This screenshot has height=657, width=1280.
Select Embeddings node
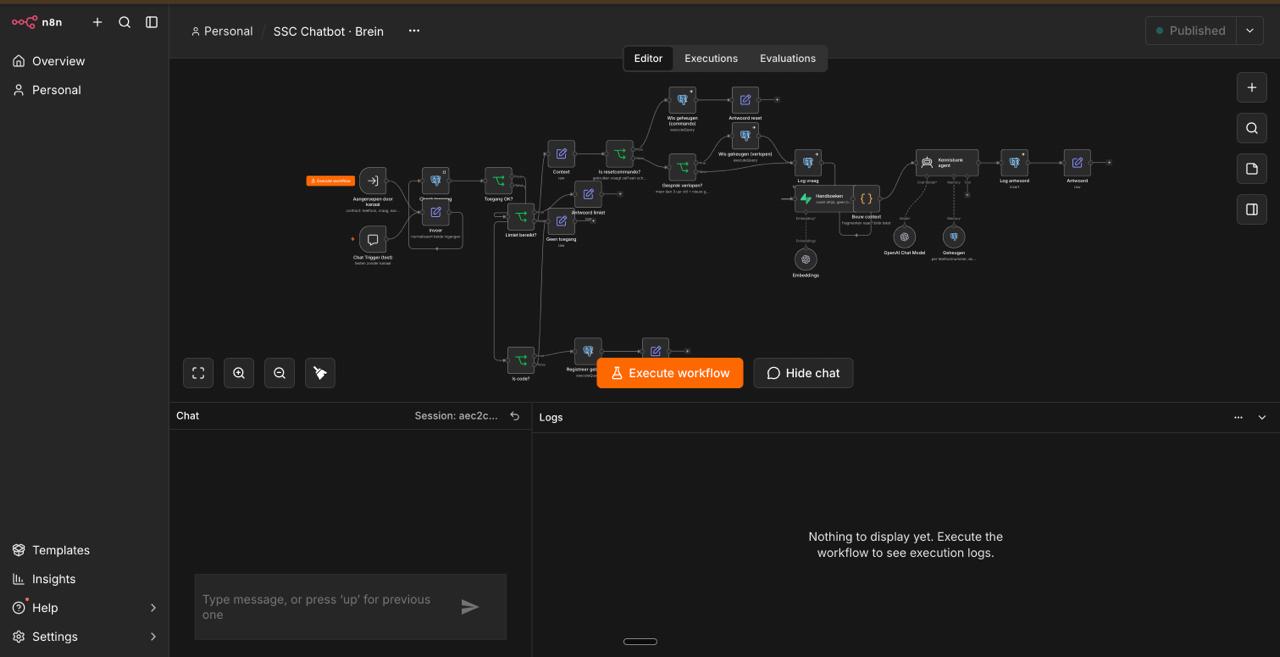point(805,260)
